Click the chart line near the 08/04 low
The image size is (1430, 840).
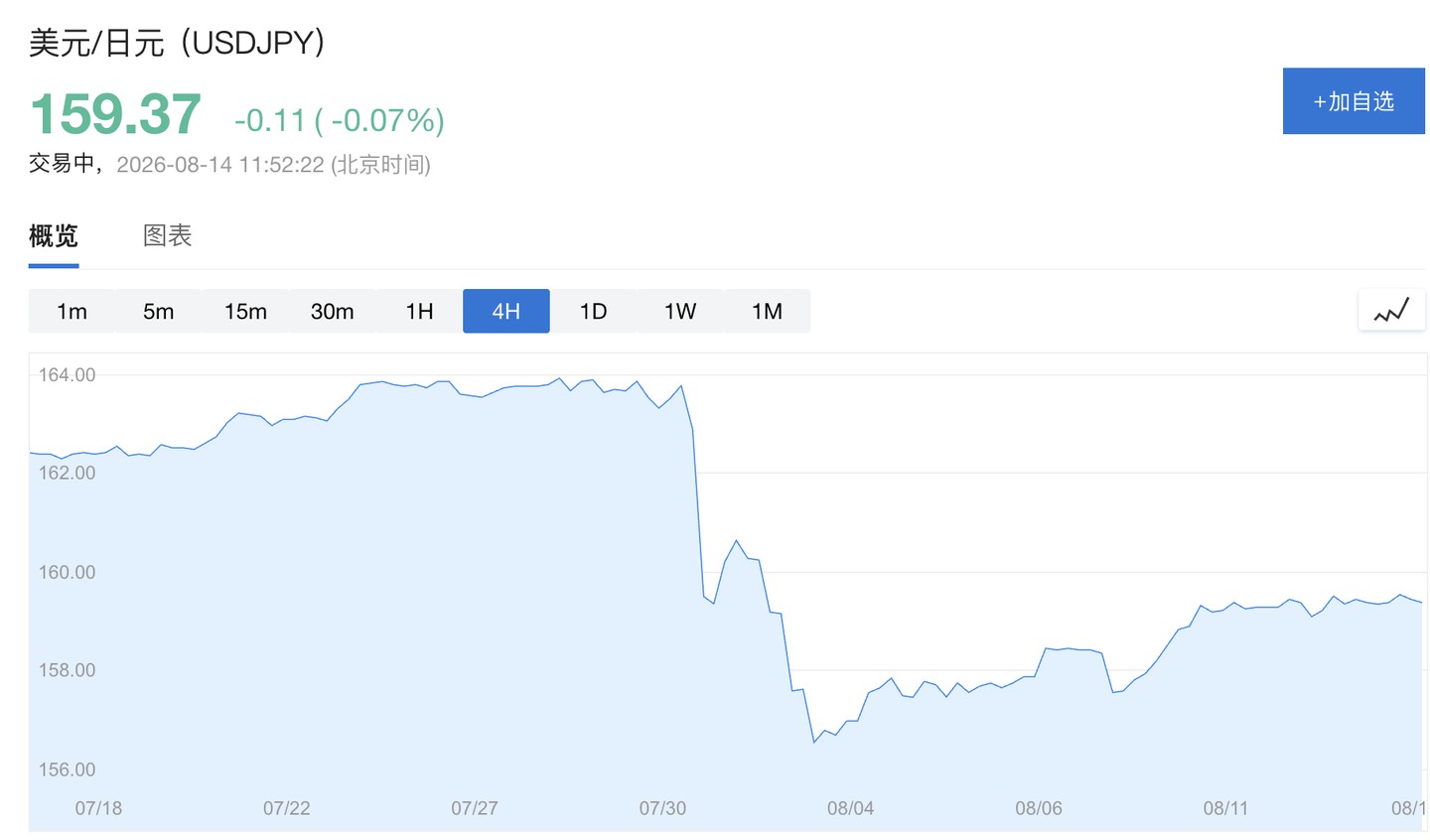(814, 741)
